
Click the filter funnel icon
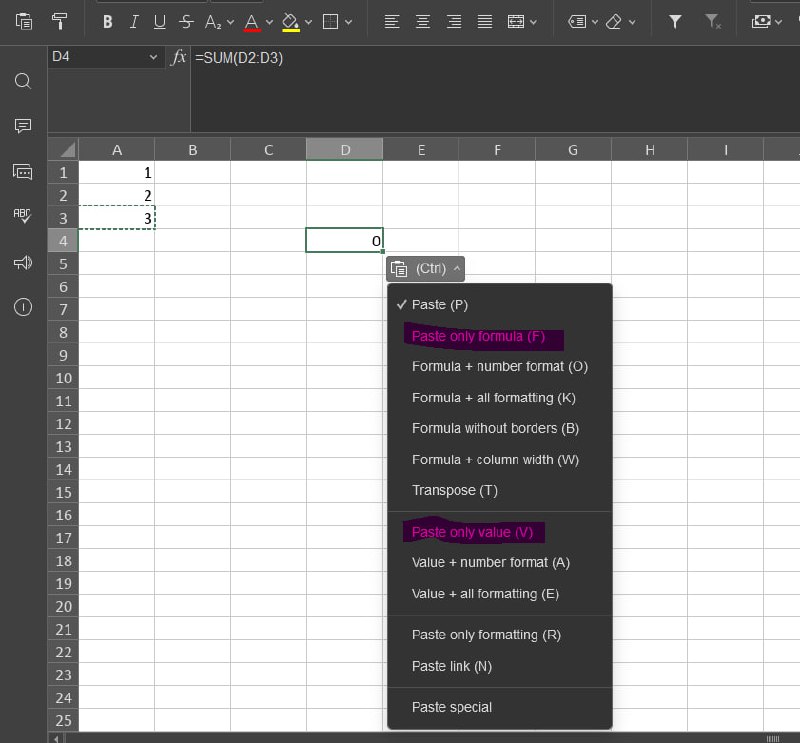click(675, 22)
